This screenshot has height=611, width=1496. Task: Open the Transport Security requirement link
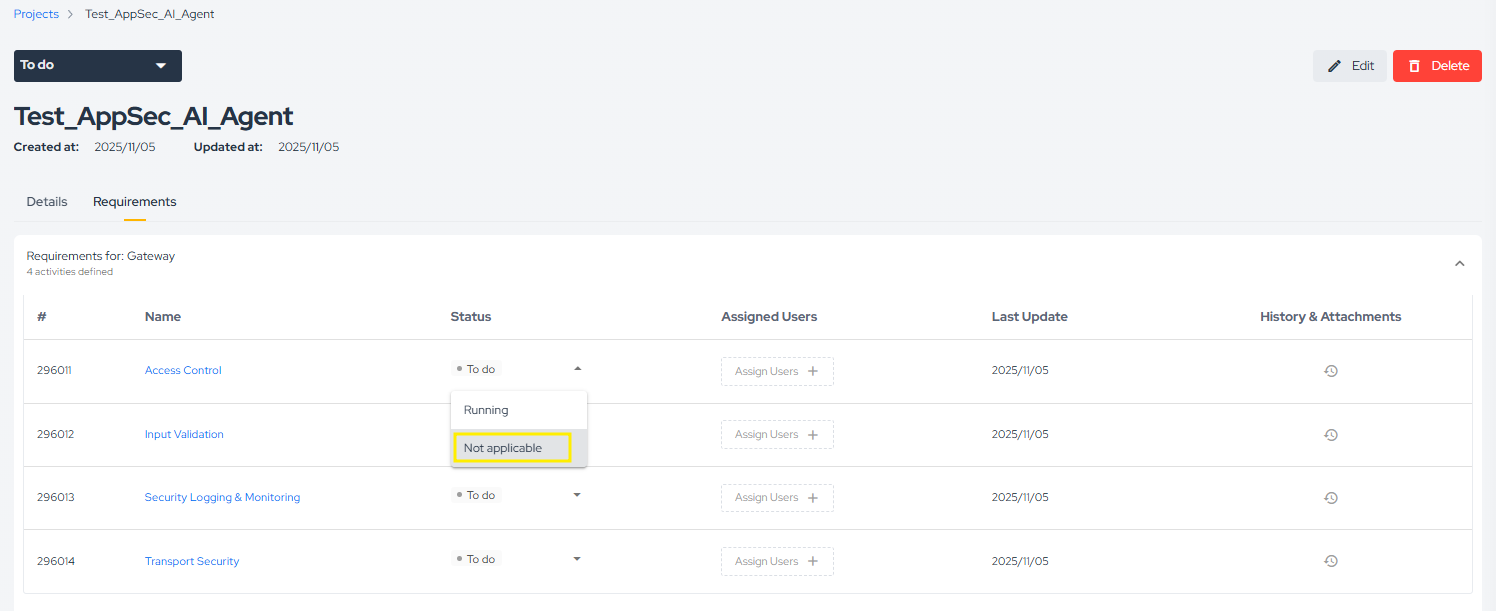click(192, 562)
